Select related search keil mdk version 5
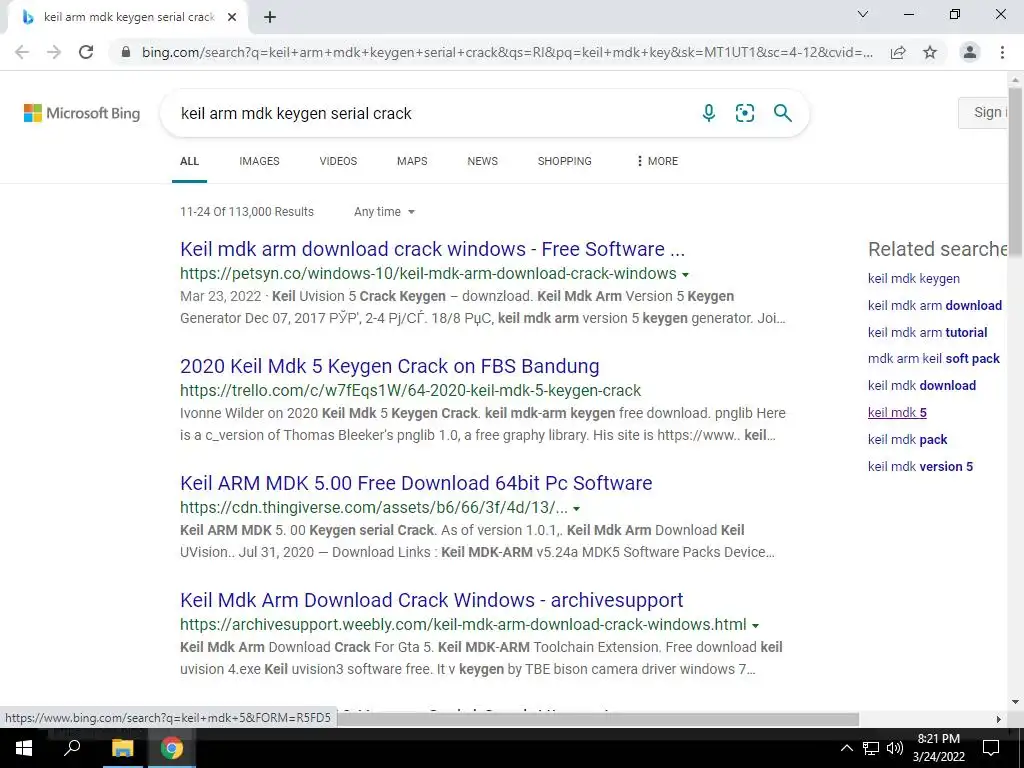Image resolution: width=1024 pixels, height=768 pixels. [x=920, y=466]
